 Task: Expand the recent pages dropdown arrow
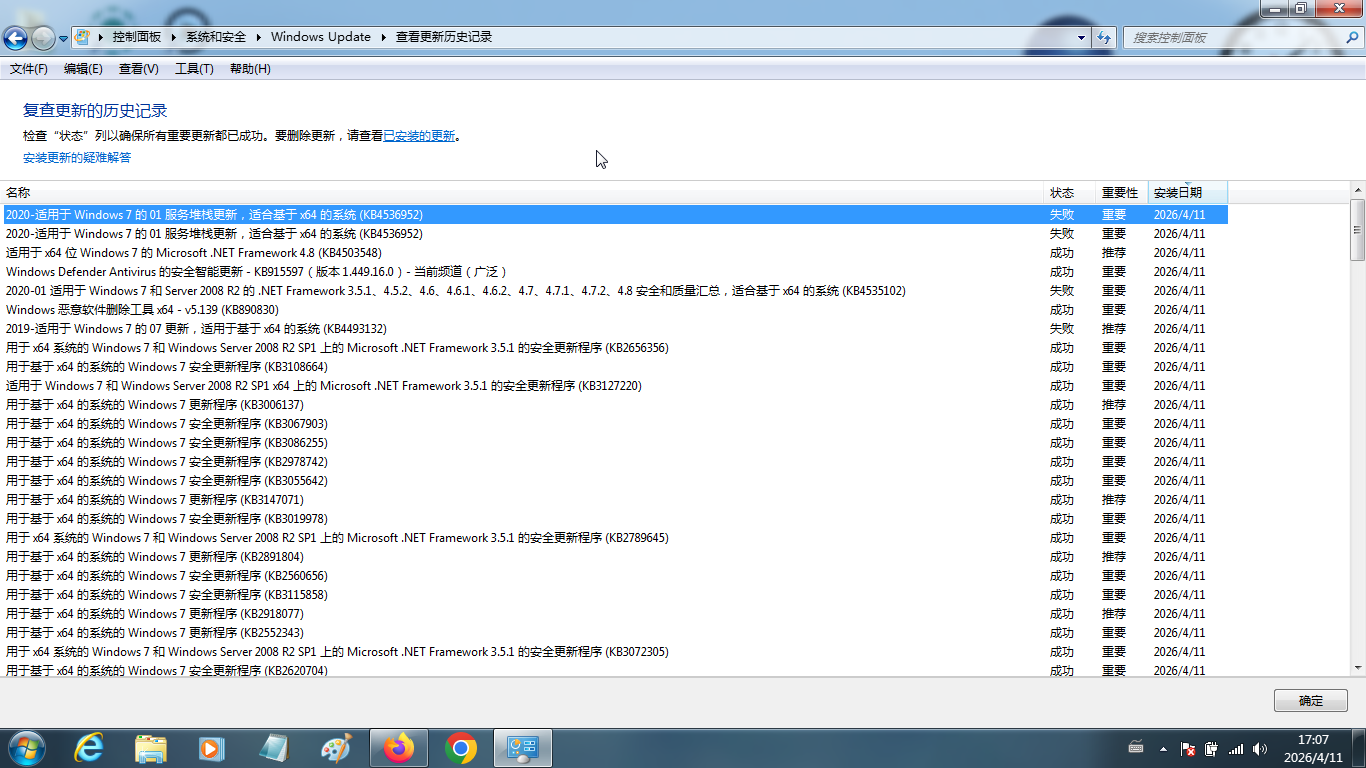(x=64, y=38)
